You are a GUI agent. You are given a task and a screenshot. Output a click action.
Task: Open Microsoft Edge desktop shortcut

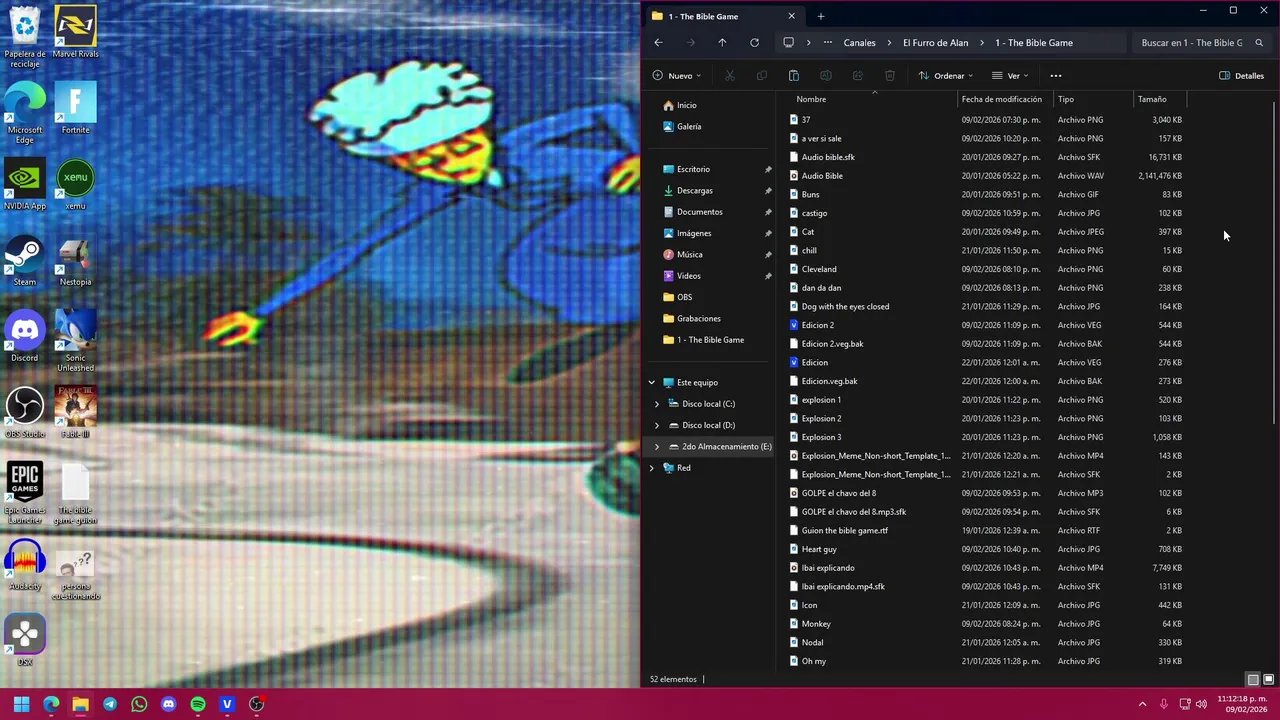point(25,114)
